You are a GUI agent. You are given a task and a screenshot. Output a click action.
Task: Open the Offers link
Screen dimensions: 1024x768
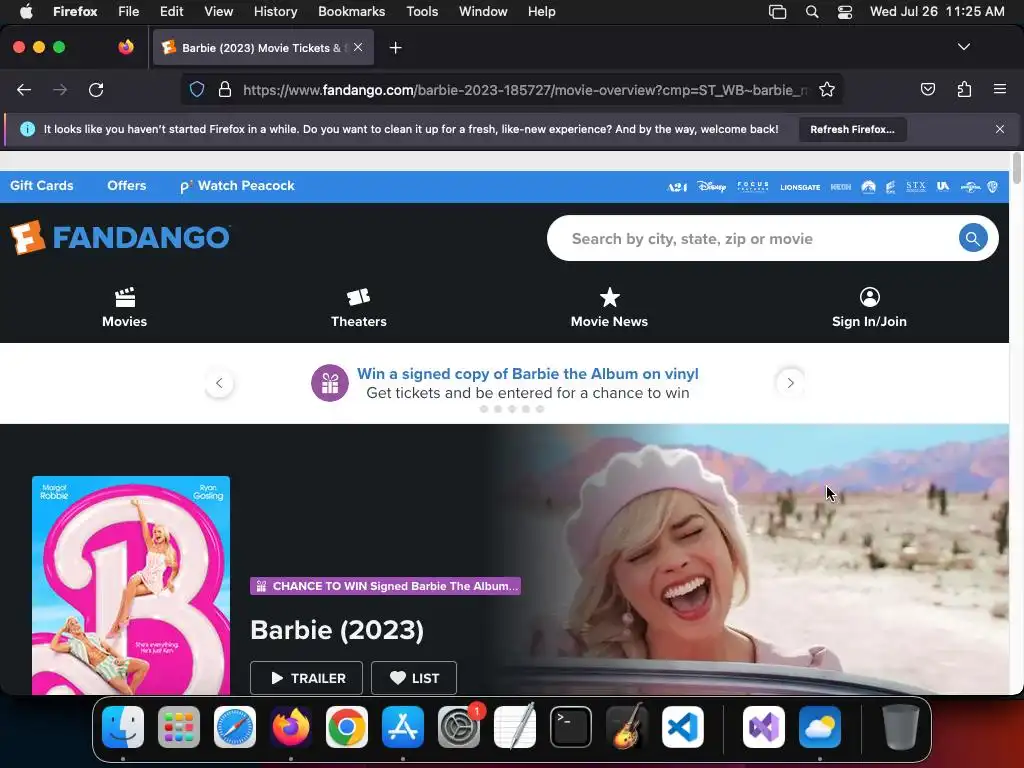pyautogui.click(x=127, y=185)
